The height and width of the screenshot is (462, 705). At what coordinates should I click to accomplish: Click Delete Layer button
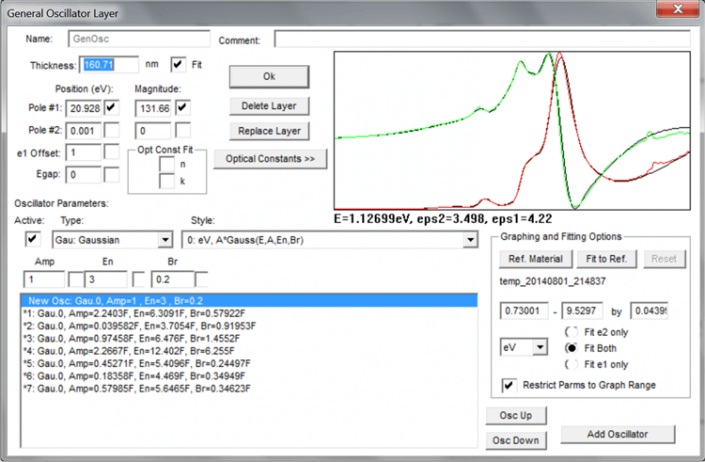coord(269,106)
